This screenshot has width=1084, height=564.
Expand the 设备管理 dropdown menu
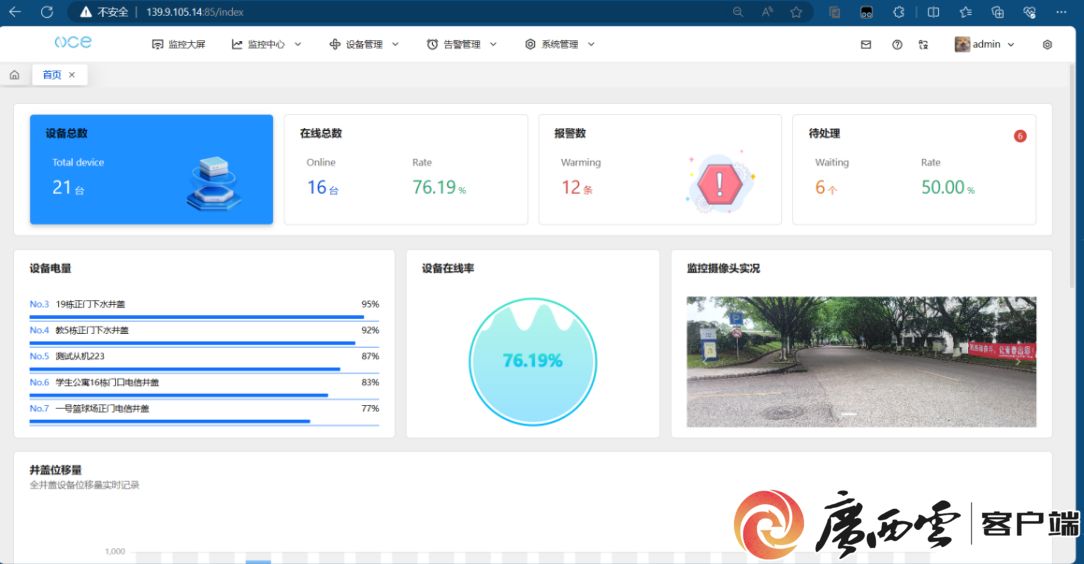[364, 44]
